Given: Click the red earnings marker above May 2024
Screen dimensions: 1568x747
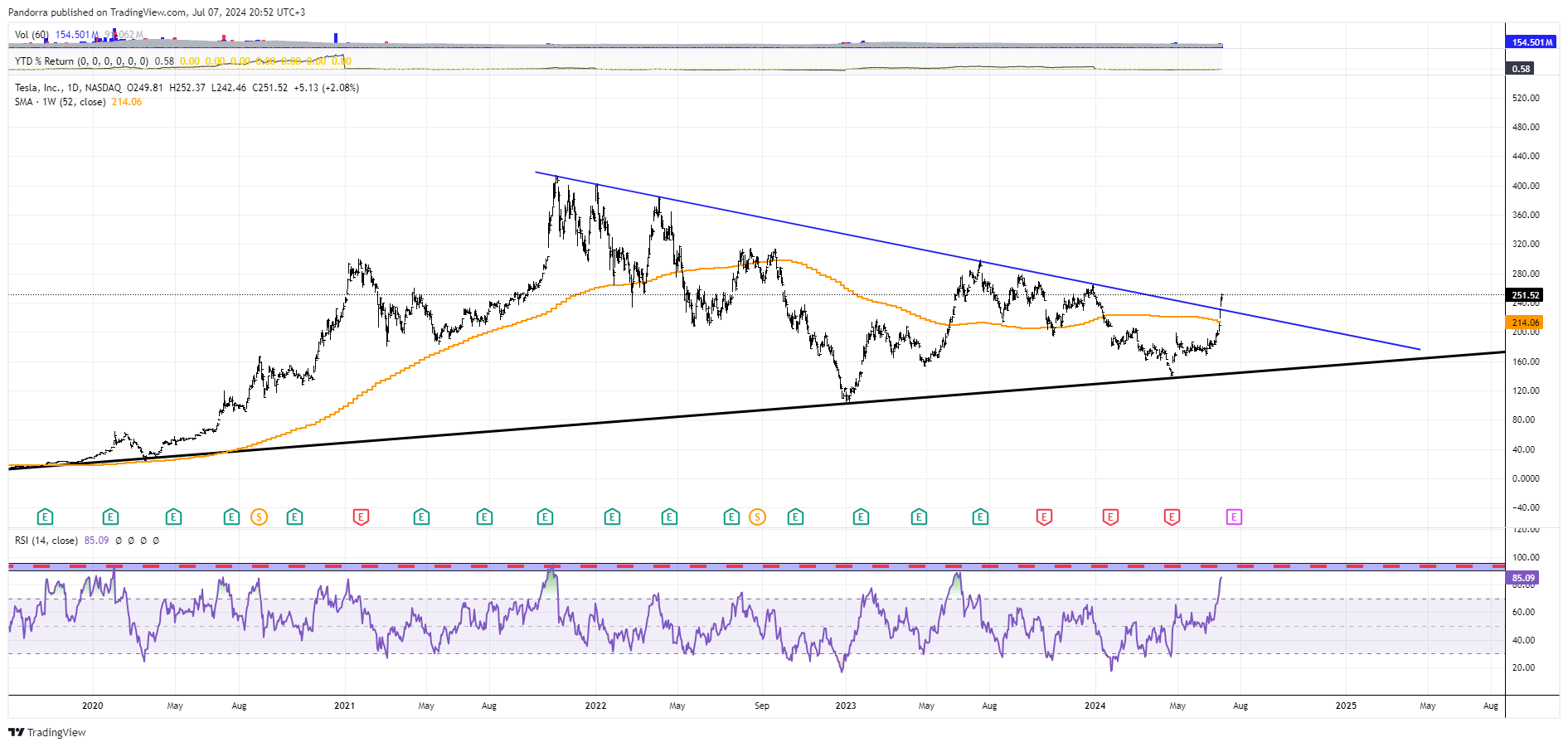Looking at the screenshot, I should point(1172,517).
